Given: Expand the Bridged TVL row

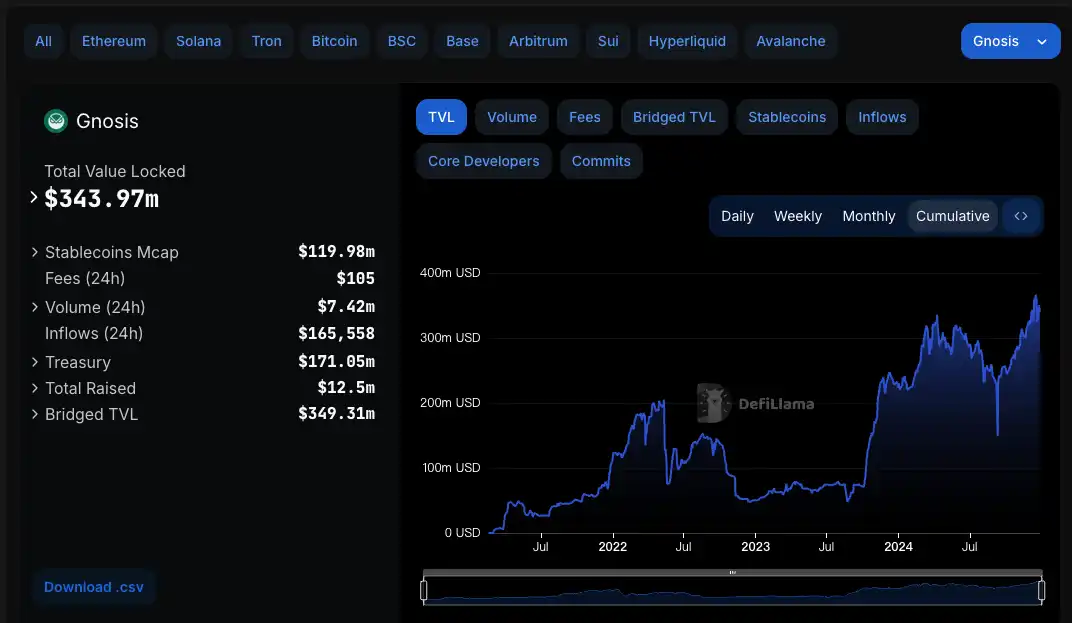Looking at the screenshot, I should tap(36, 414).
